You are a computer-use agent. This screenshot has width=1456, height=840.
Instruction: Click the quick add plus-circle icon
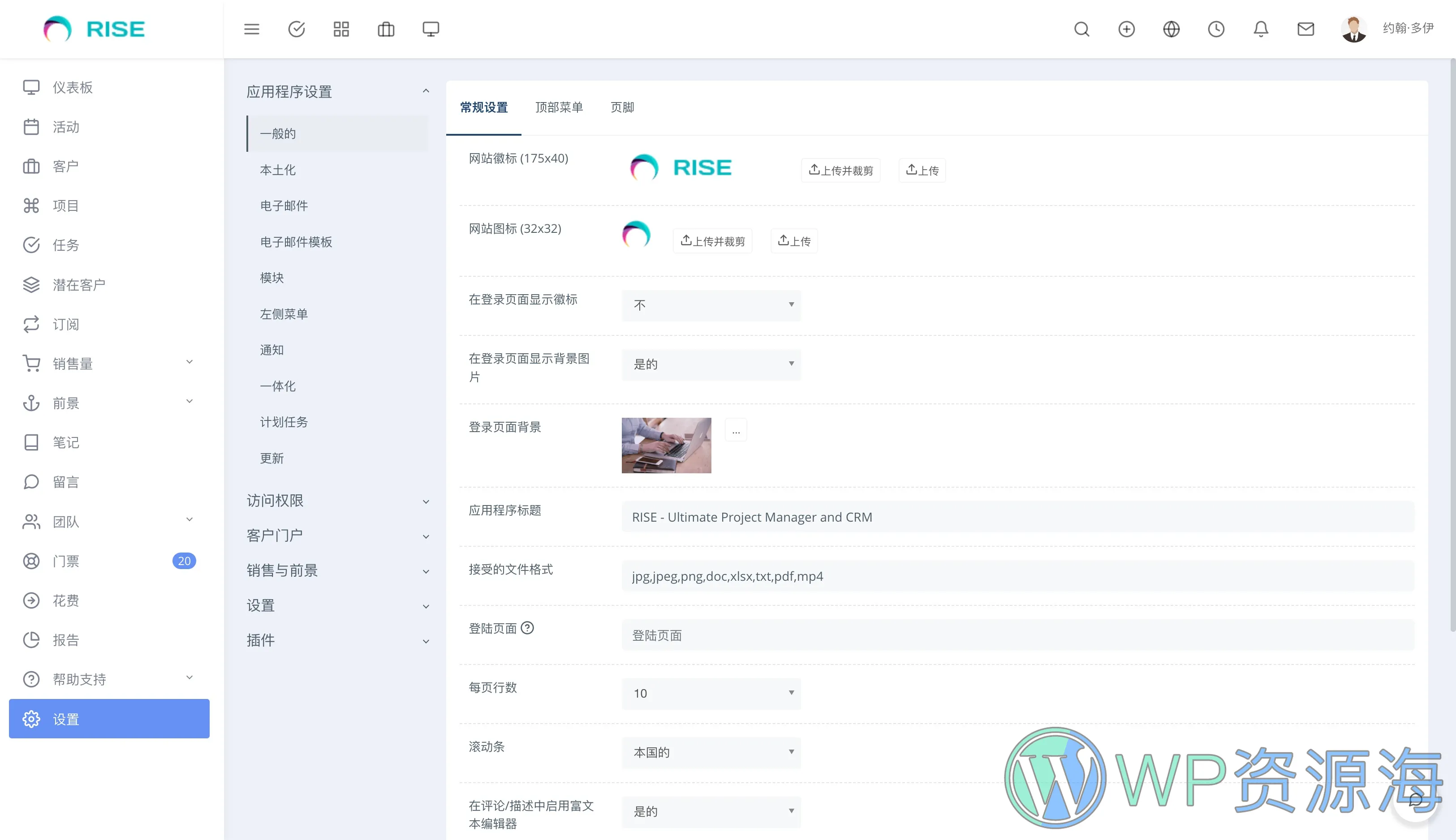pos(1126,29)
